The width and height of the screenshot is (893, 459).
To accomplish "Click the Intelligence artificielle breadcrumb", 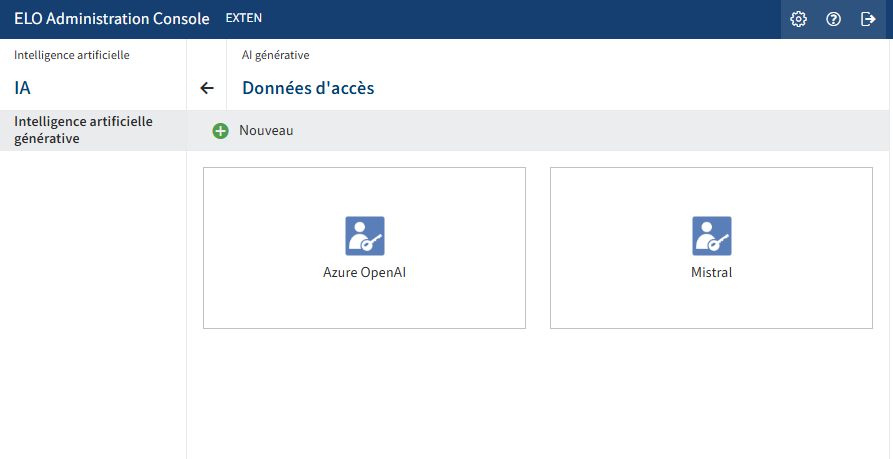I will tap(72, 55).
